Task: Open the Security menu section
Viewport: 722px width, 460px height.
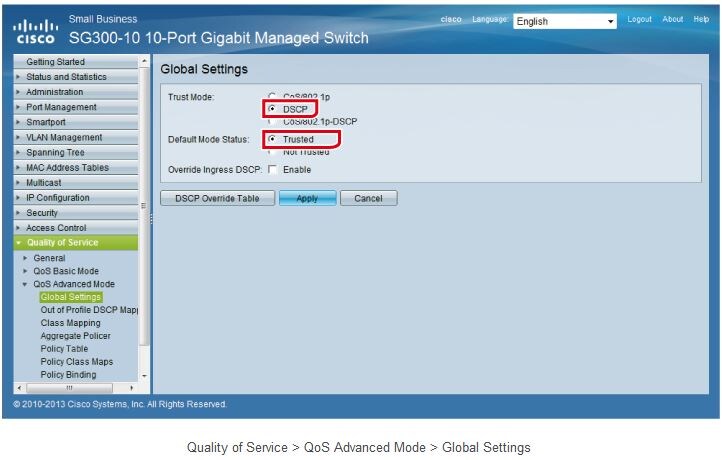Action: 42,213
